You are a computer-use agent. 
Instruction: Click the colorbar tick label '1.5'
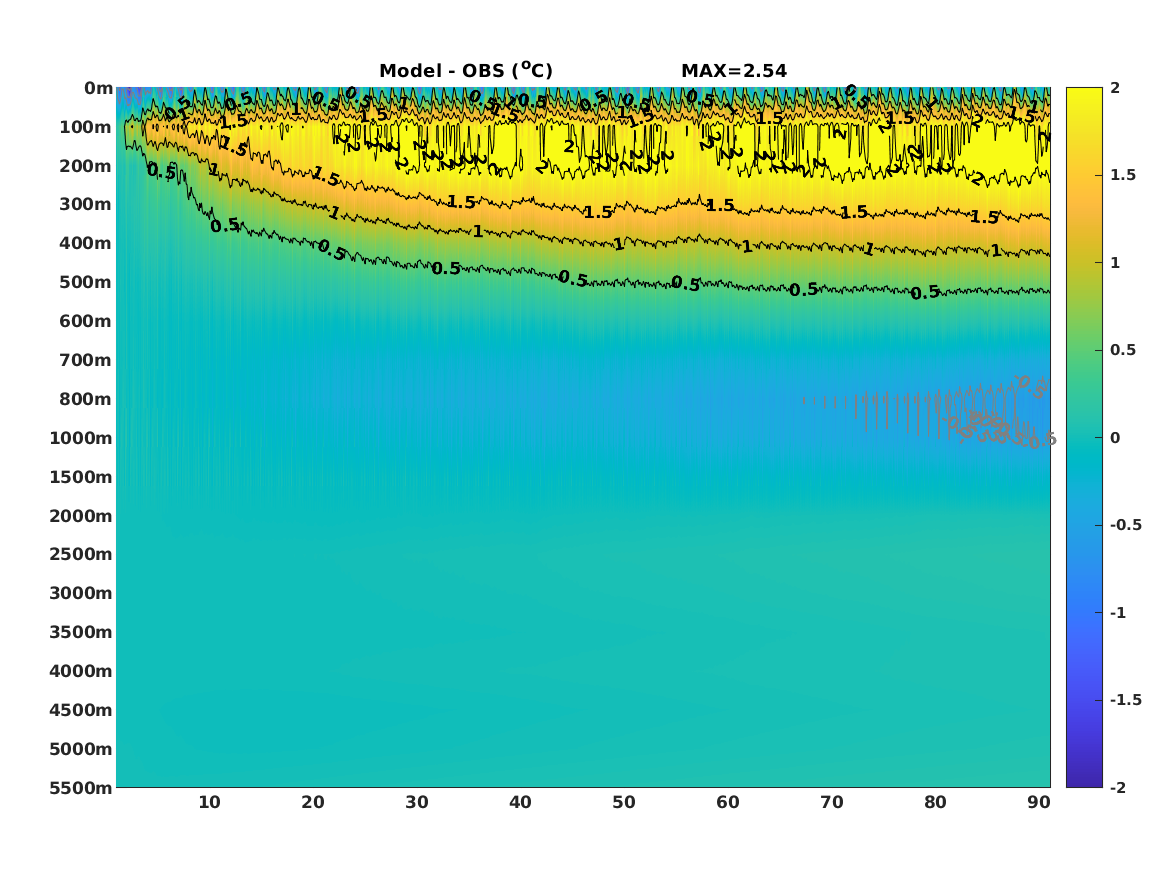1123,175
